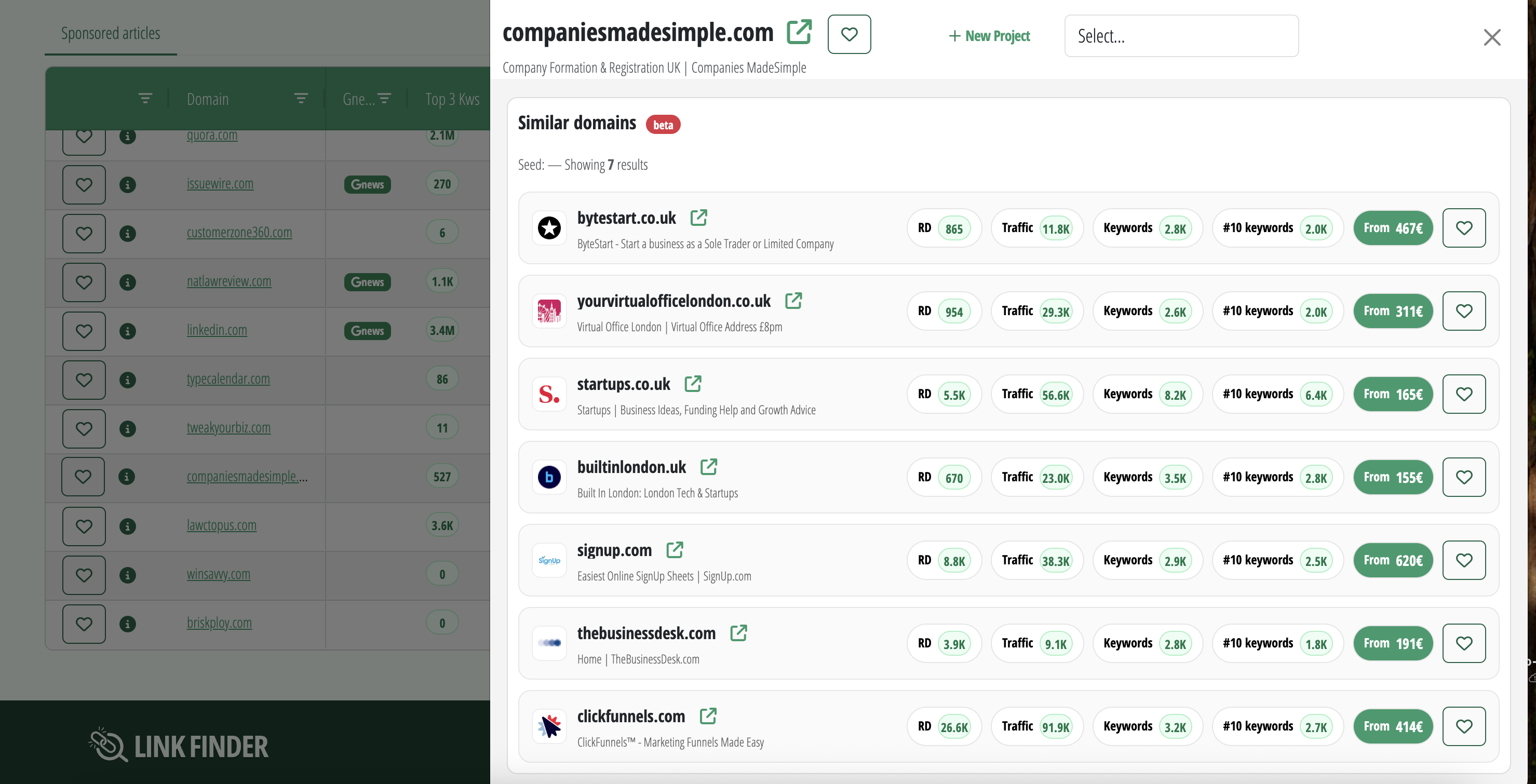Image resolution: width=1536 pixels, height=784 pixels.
Task: Switch to Sponsored articles tab
Action: [x=111, y=33]
